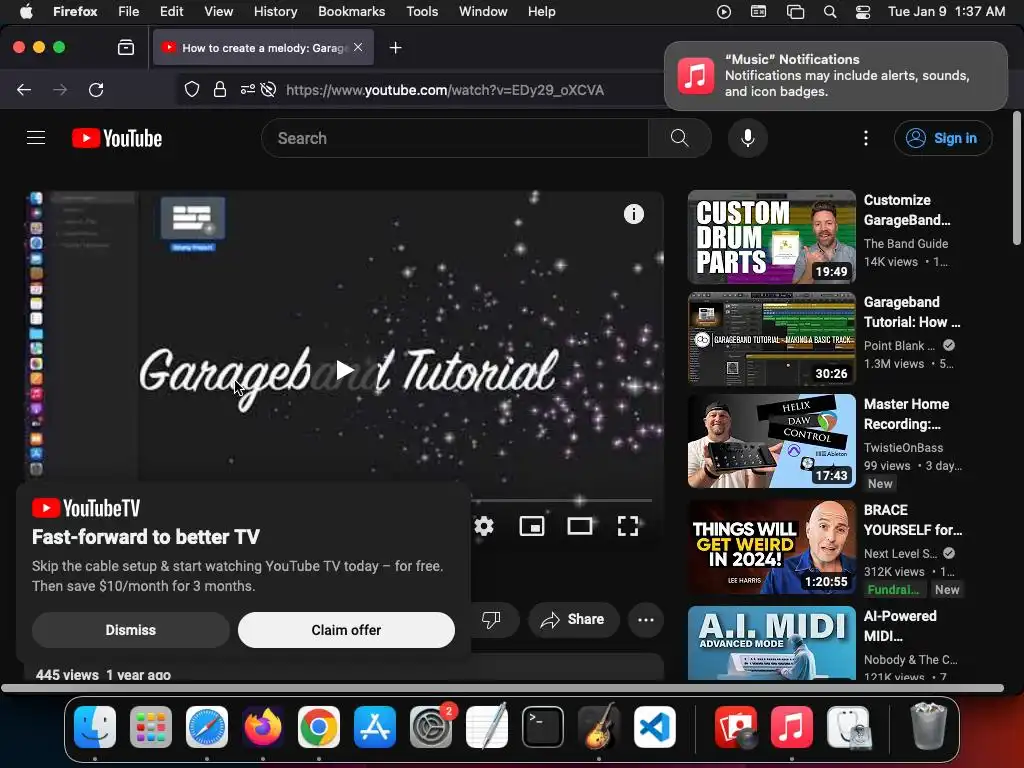Open Visual Studio Code from the Dock

(x=654, y=727)
